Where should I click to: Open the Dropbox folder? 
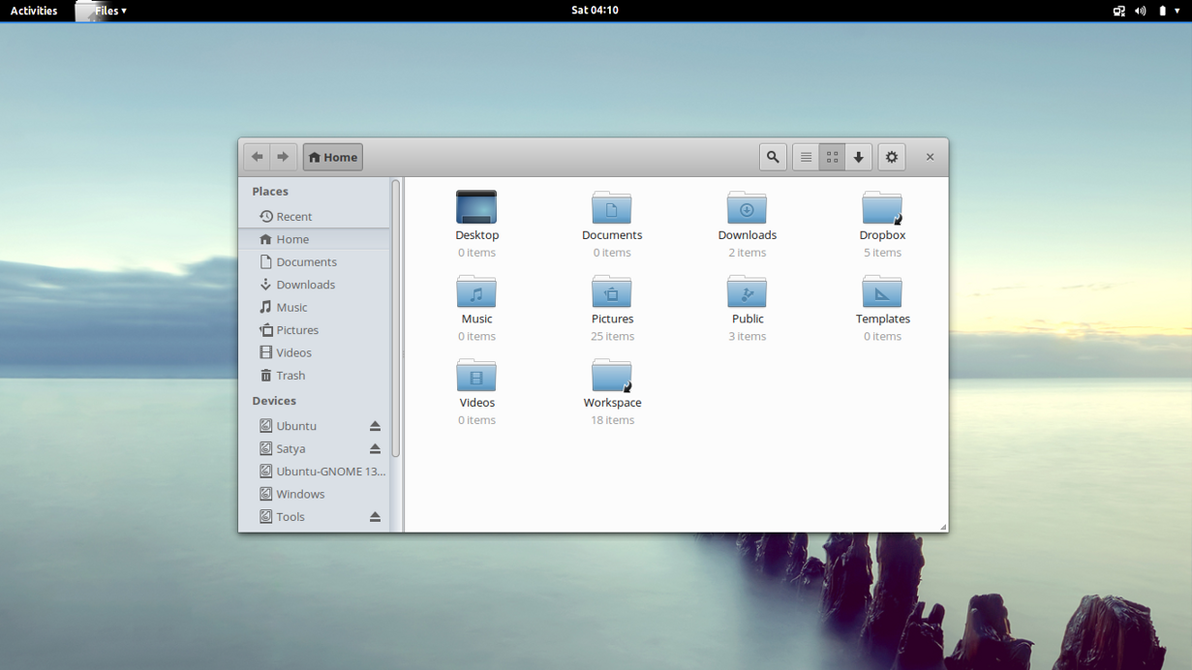[882, 209]
